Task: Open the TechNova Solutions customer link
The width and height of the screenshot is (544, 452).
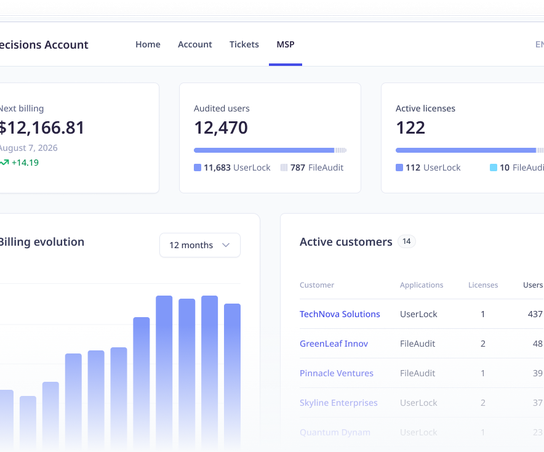Action: pos(340,314)
